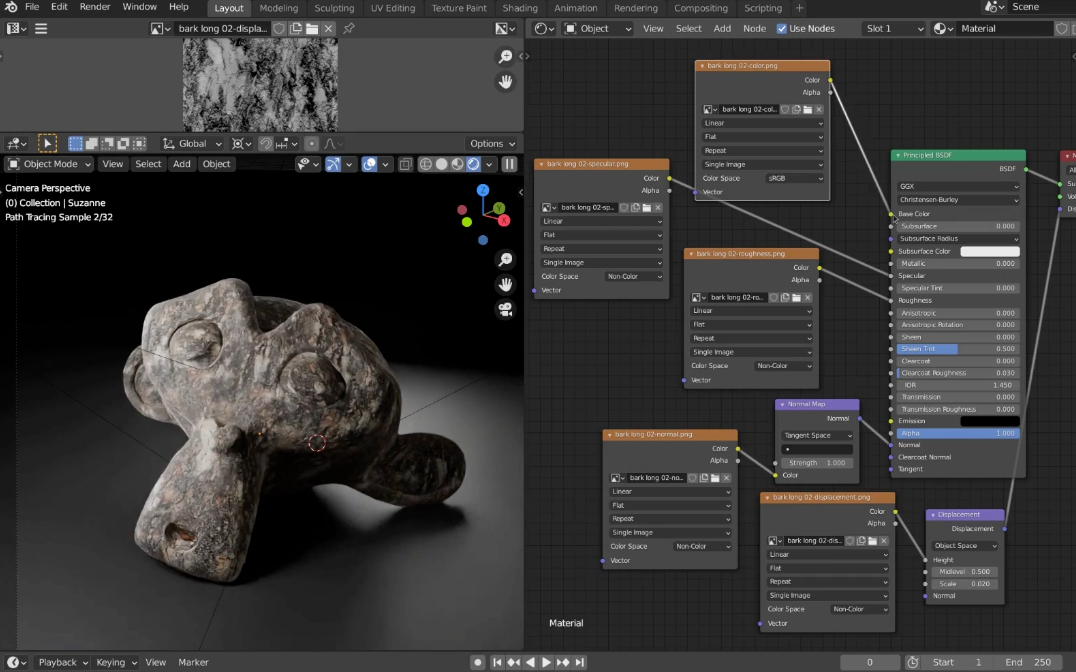Toggle X-ray display in viewport
The image size is (1076, 672).
405,164
